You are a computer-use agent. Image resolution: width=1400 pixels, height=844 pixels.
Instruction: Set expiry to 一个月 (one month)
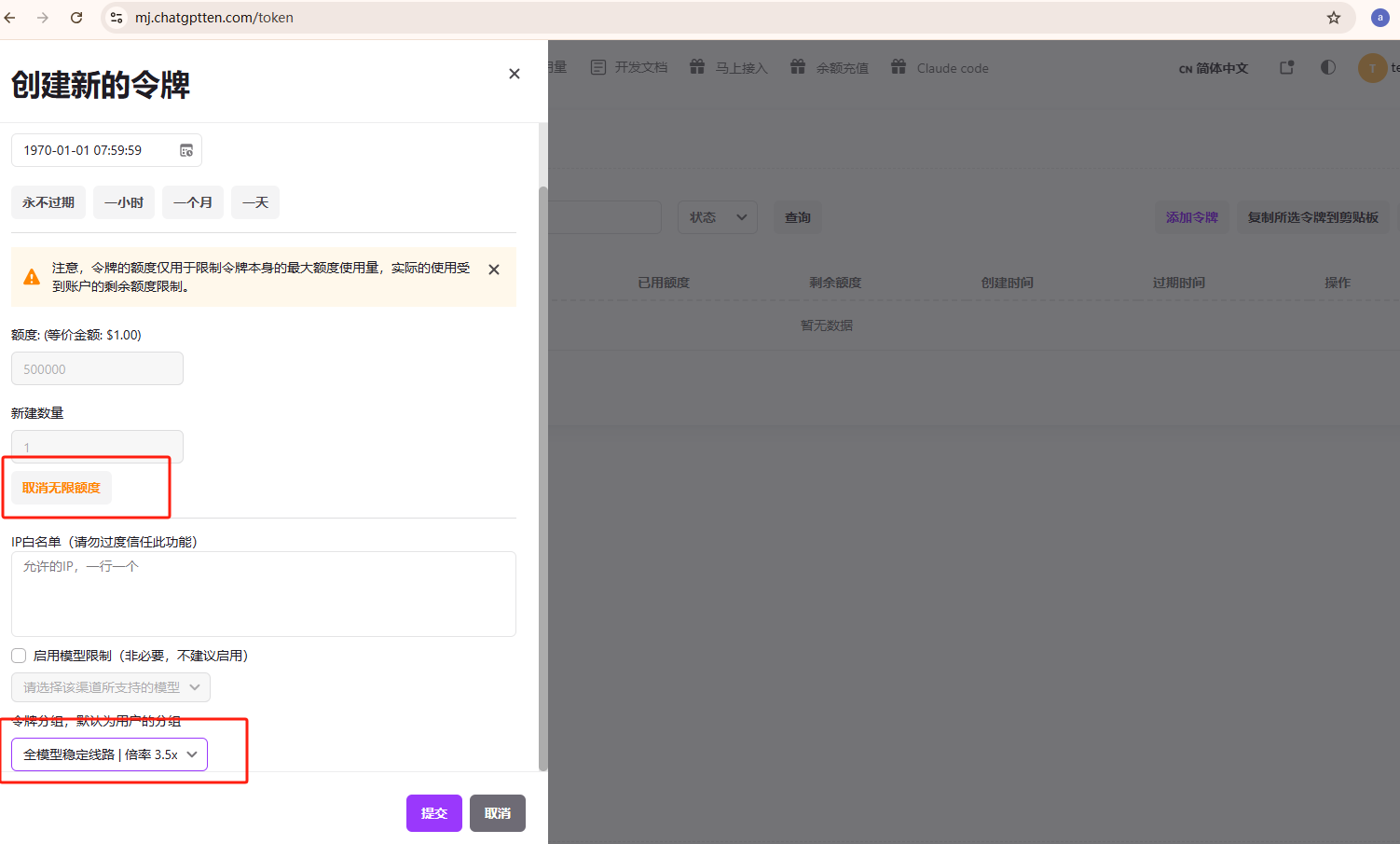pyautogui.click(x=193, y=202)
